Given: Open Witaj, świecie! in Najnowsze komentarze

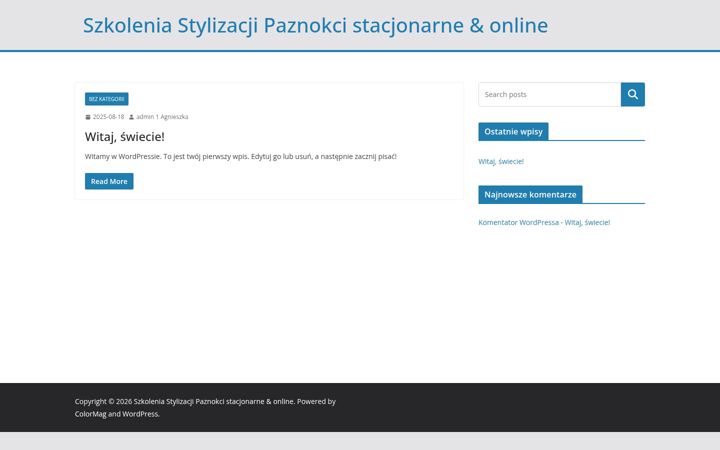Looking at the screenshot, I should (587, 222).
